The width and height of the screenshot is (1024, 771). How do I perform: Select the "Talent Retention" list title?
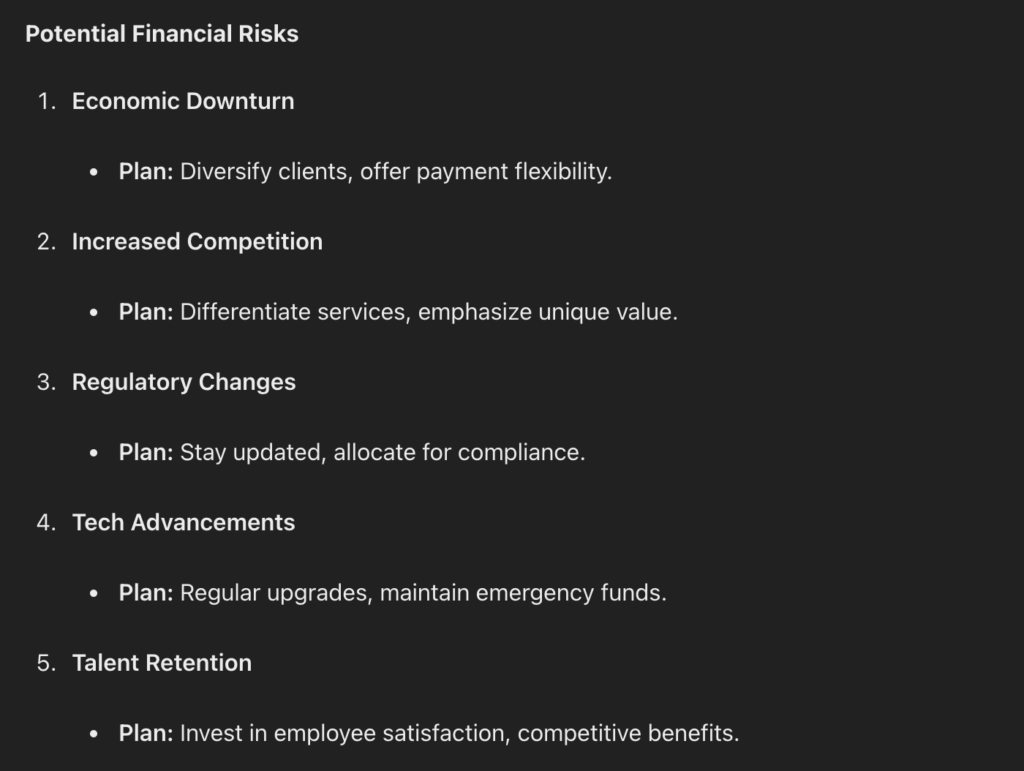162,663
